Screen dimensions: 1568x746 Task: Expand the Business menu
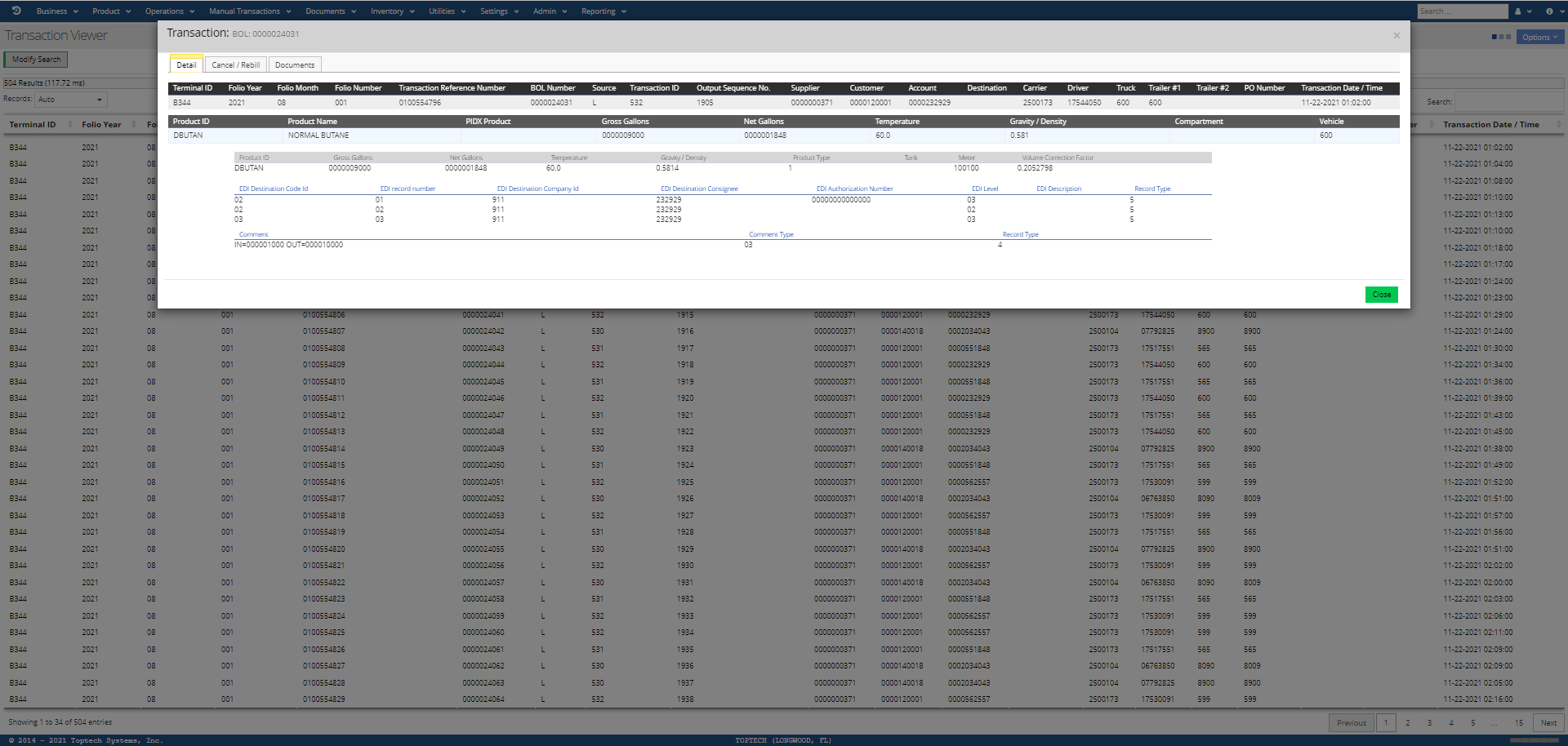coord(57,11)
